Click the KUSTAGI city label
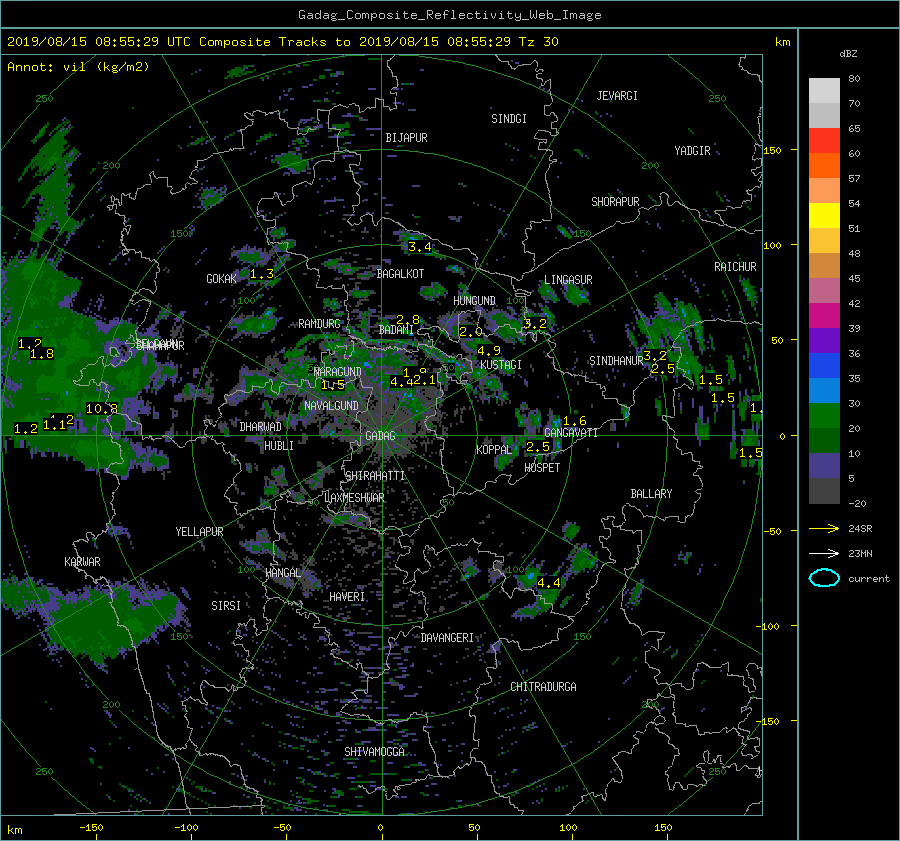The height and width of the screenshot is (841, 900). tap(501, 365)
